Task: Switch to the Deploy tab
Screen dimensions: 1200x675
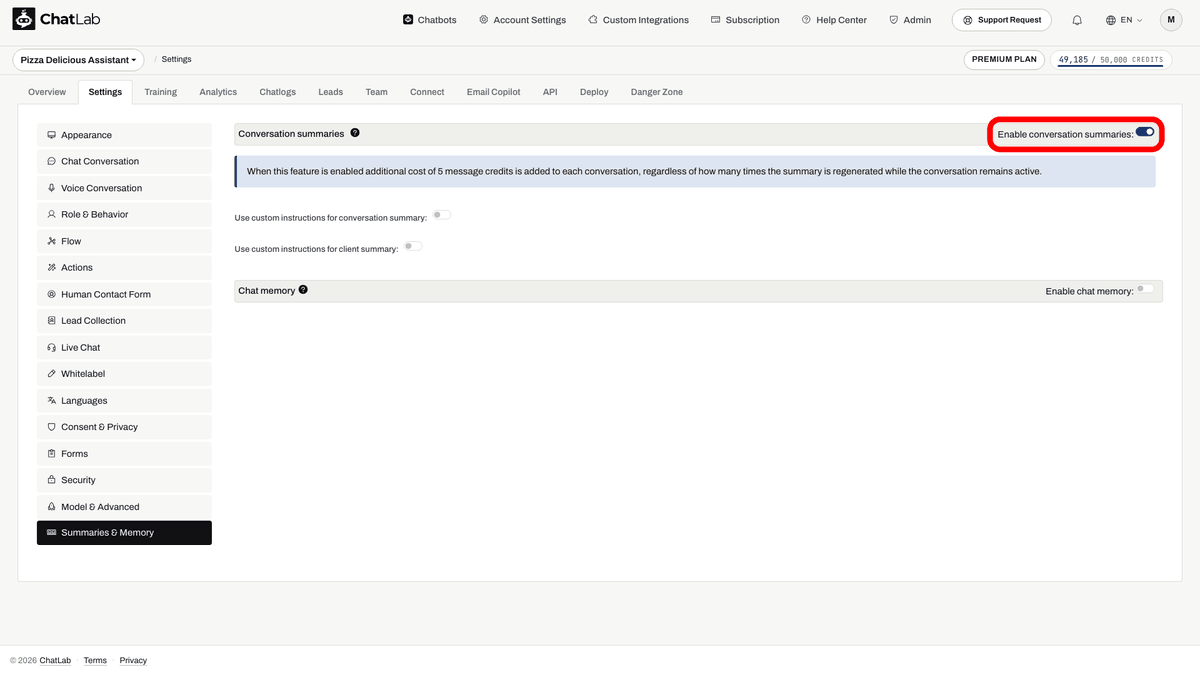Action: click(594, 92)
